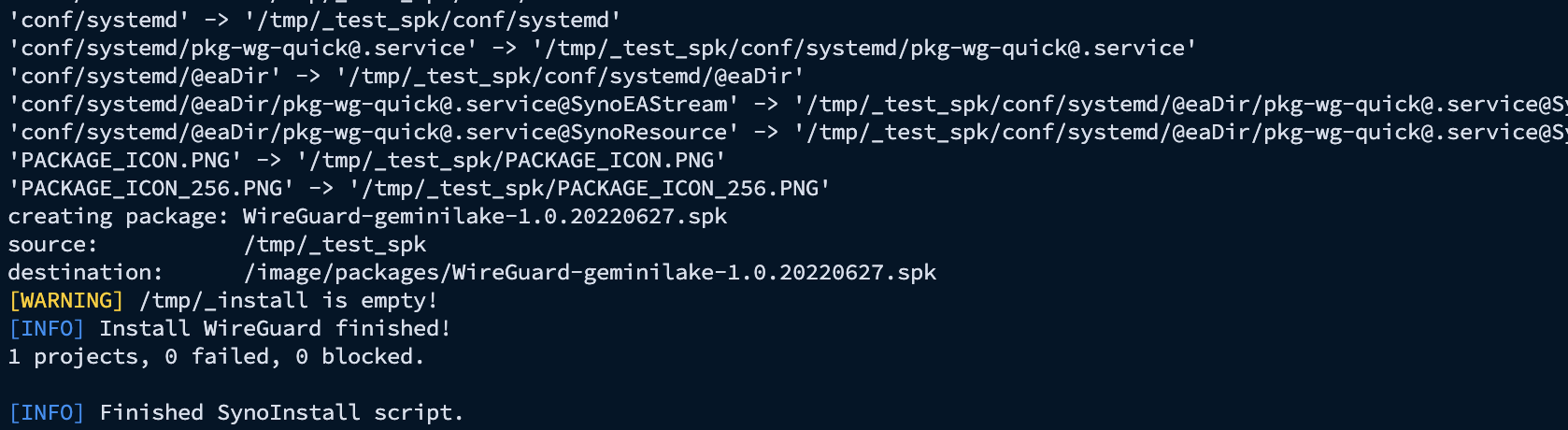Click the '0 blocked.' count
Image resolution: width=1568 pixels, height=430 pixels.
point(359,357)
